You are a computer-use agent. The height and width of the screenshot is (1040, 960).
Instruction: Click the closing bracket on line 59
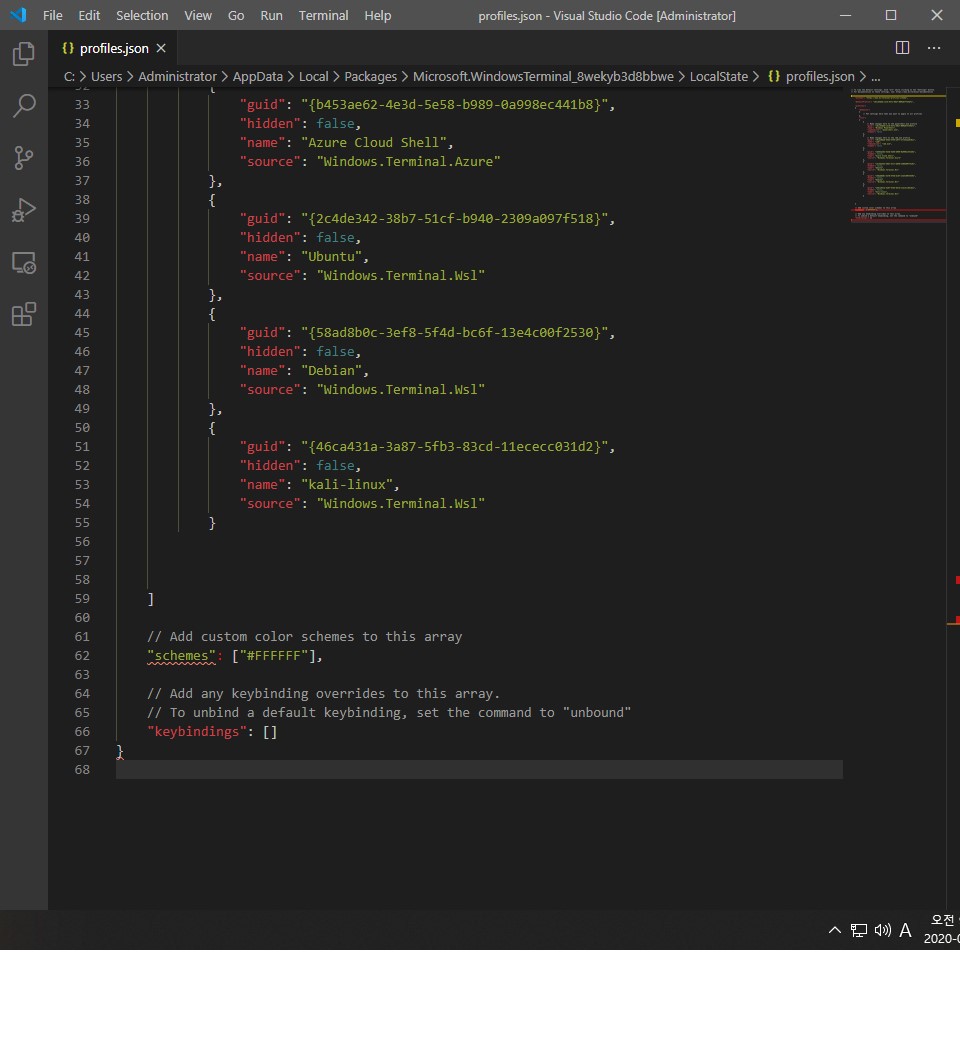pyautogui.click(x=151, y=599)
